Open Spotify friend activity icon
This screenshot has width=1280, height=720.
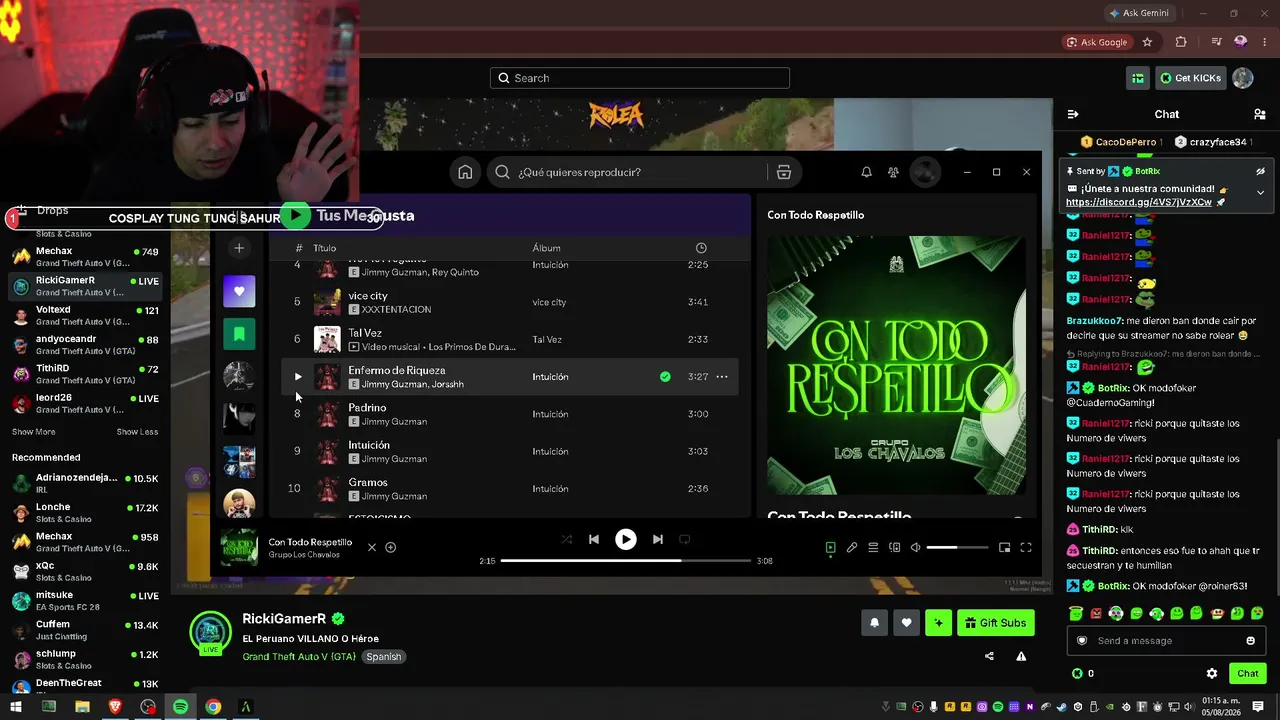(x=893, y=172)
